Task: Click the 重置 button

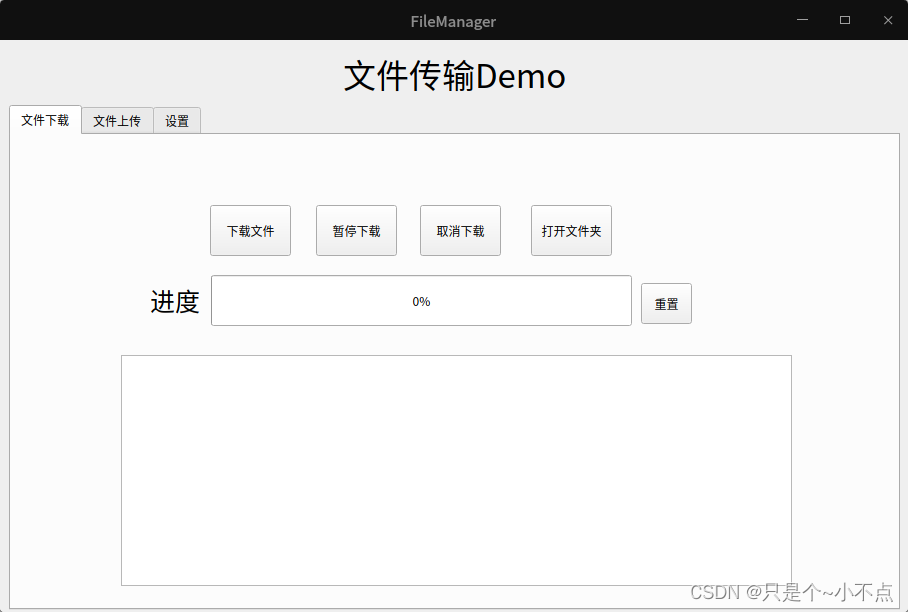Action: (667, 303)
